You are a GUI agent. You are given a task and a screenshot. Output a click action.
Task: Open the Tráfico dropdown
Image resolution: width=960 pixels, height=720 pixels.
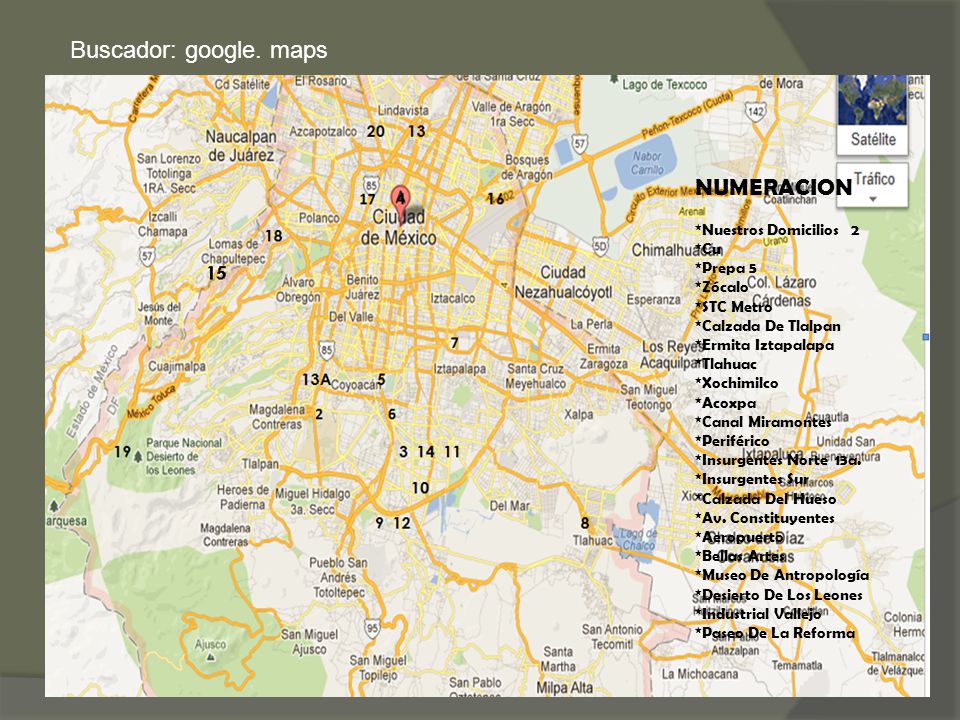872,185
